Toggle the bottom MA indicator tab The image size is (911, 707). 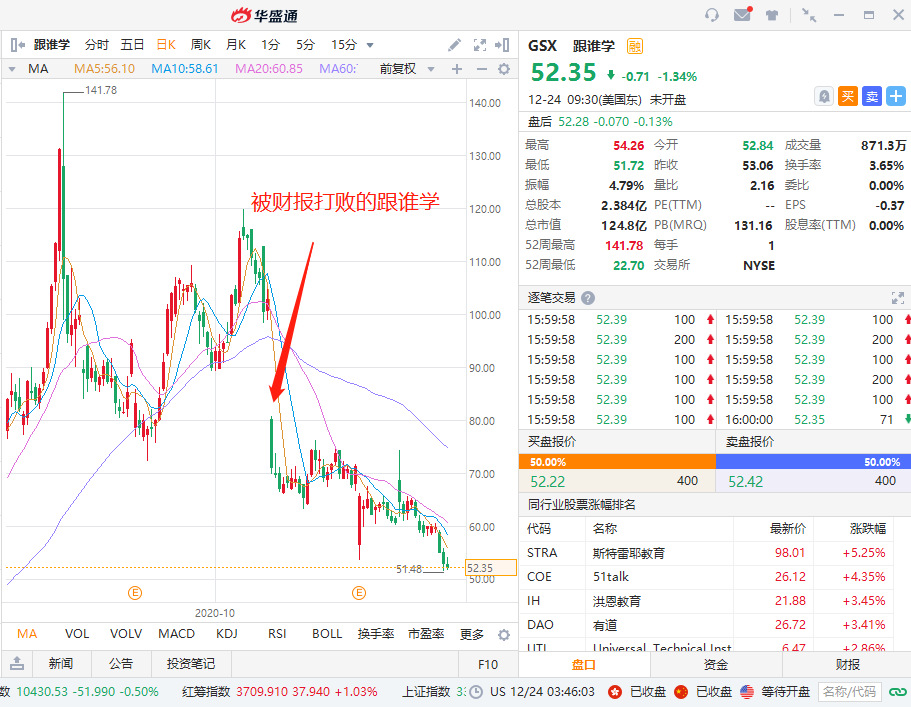coord(27,634)
